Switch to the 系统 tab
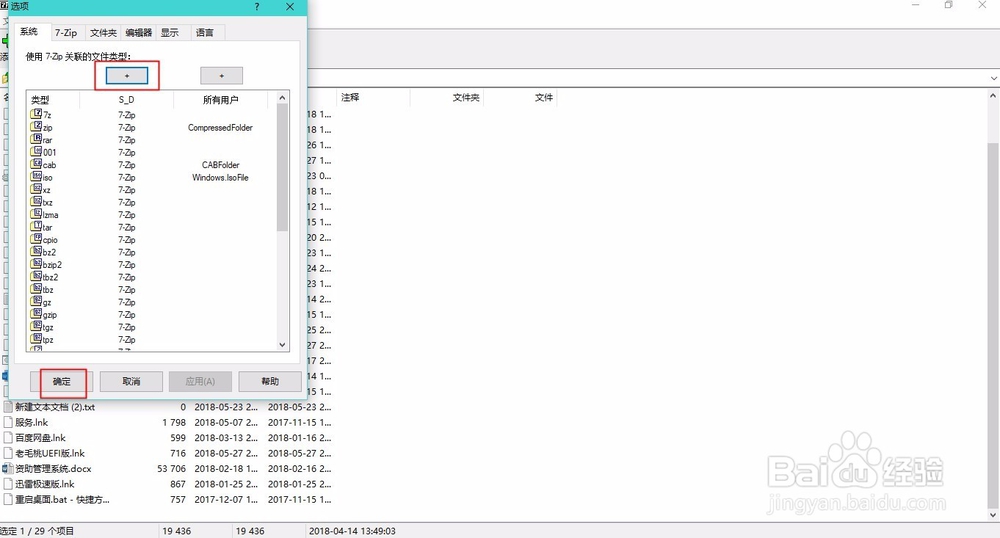The height and width of the screenshot is (538, 1000). pyautogui.click(x=29, y=31)
